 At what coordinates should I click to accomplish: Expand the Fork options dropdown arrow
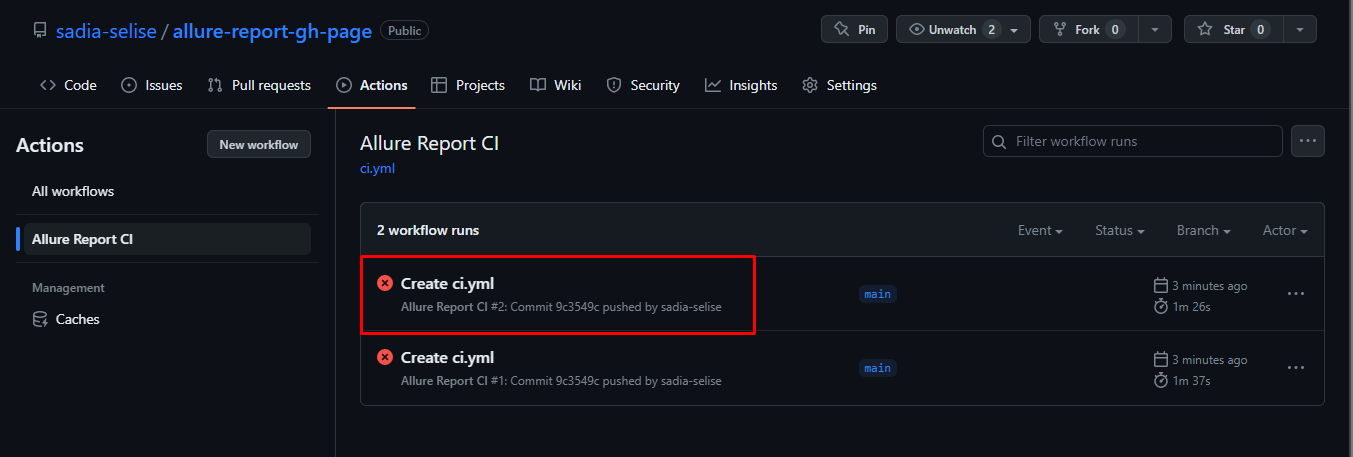coord(1155,30)
